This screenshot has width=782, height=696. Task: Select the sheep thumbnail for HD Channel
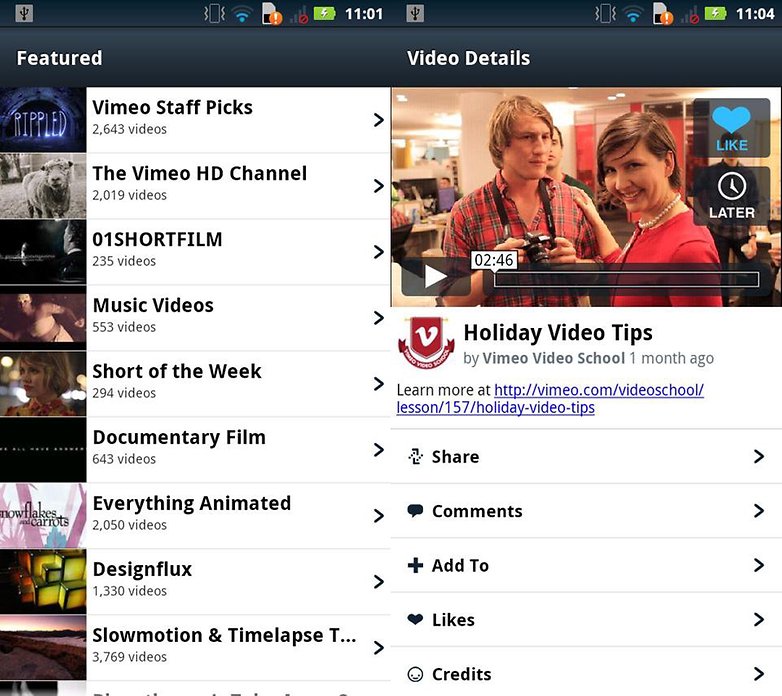coord(43,185)
